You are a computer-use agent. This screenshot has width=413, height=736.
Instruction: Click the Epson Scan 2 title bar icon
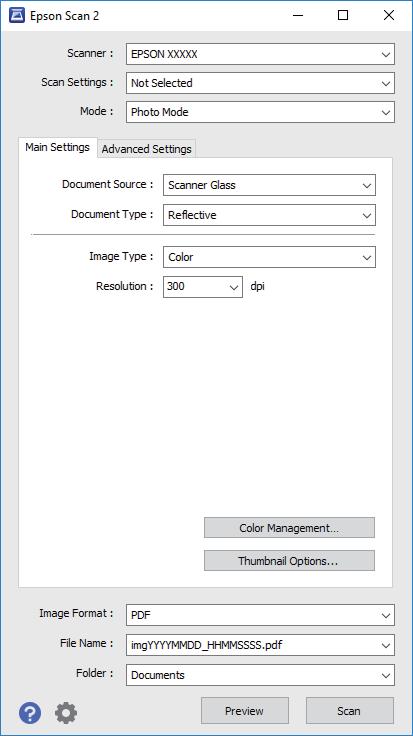click(16, 16)
